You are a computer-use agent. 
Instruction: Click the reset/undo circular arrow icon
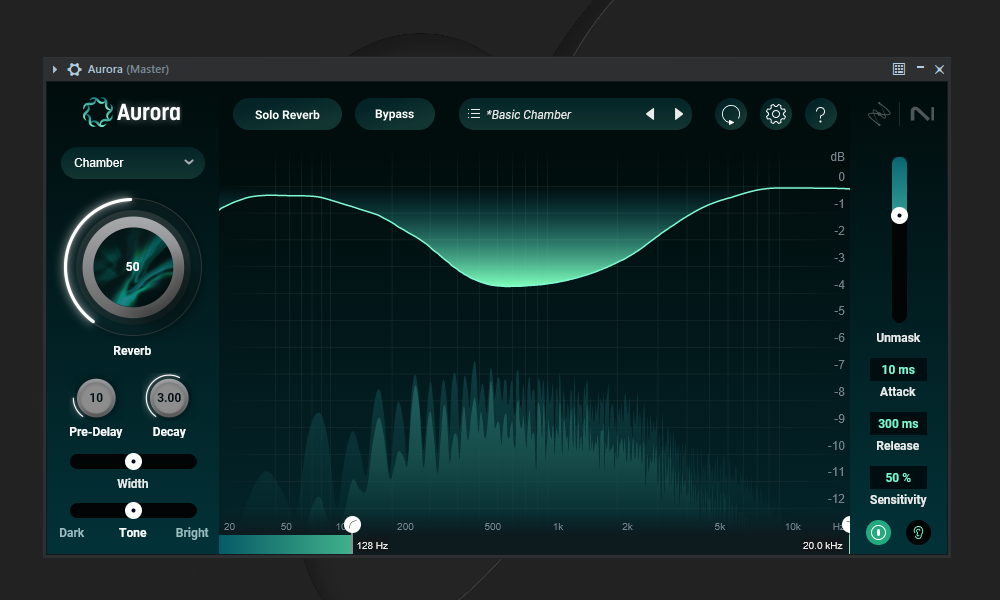click(x=731, y=115)
